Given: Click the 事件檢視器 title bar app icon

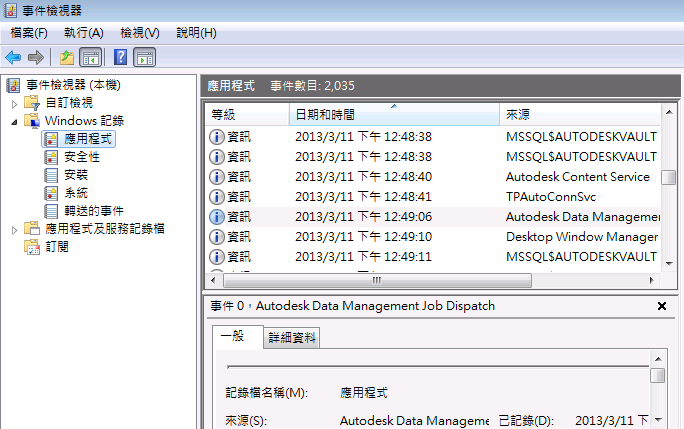Looking at the screenshot, I should [x=10, y=10].
